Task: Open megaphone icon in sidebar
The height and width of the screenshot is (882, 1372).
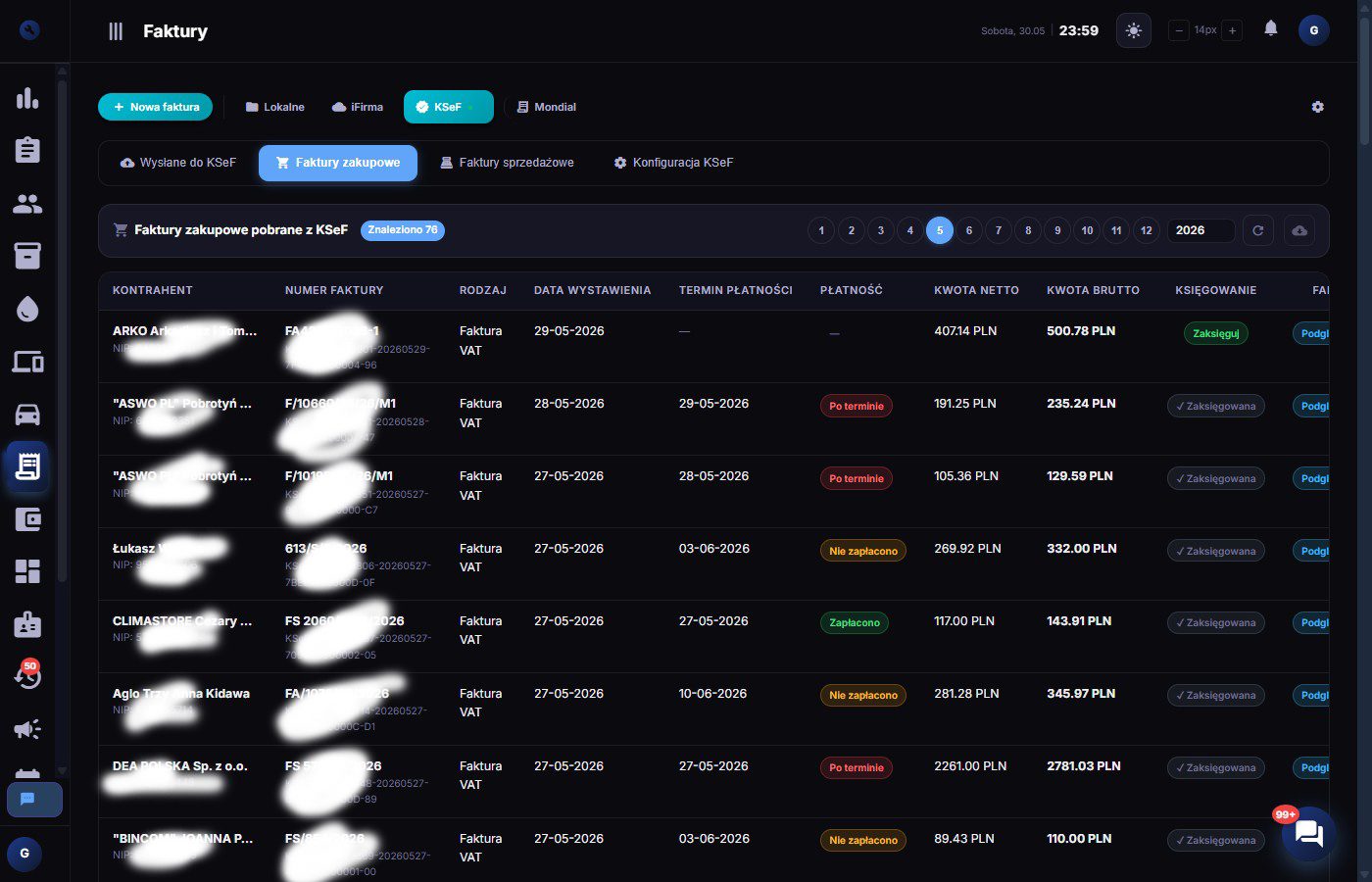Action: point(27,729)
